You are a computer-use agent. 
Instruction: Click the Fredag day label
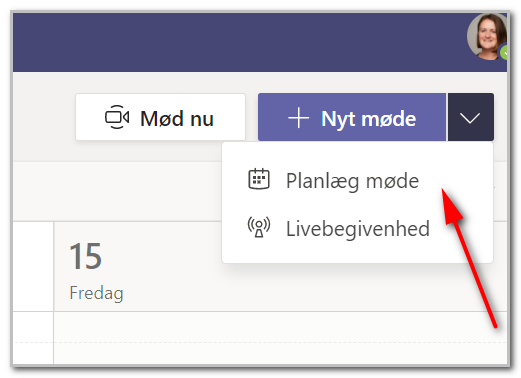tap(96, 294)
